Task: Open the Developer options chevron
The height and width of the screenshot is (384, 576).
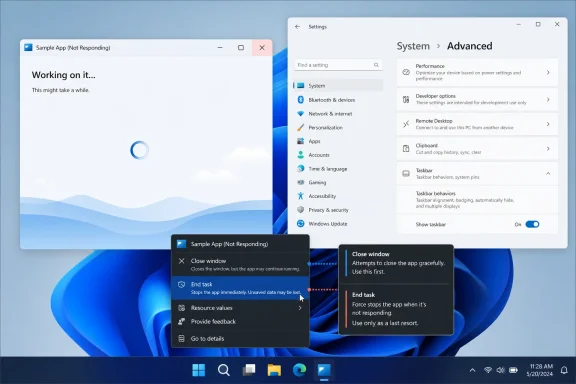Action: (548, 100)
